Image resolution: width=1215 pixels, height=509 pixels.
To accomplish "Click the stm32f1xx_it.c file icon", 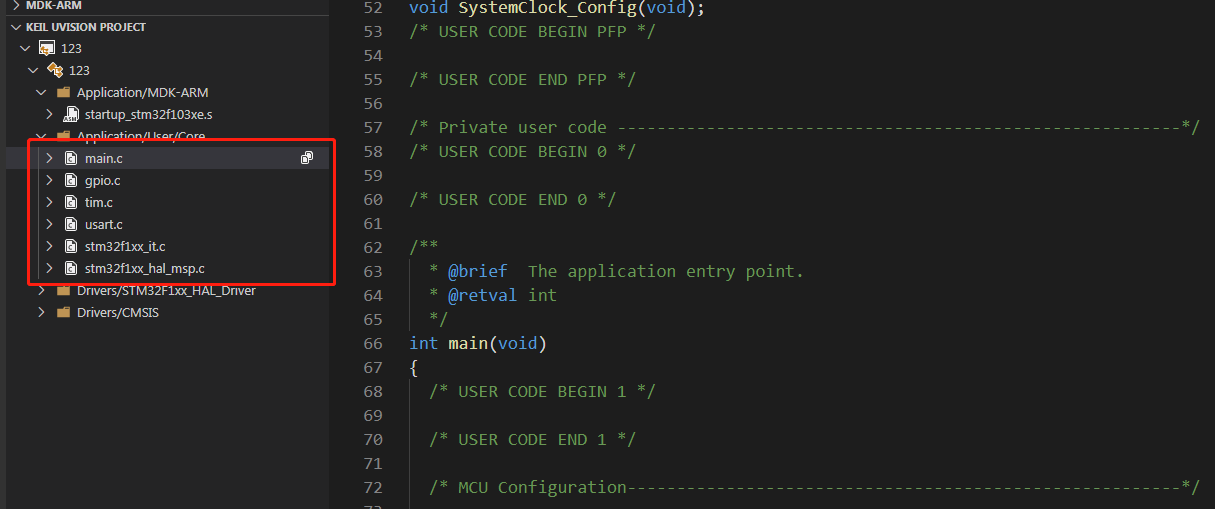I will tap(71, 246).
